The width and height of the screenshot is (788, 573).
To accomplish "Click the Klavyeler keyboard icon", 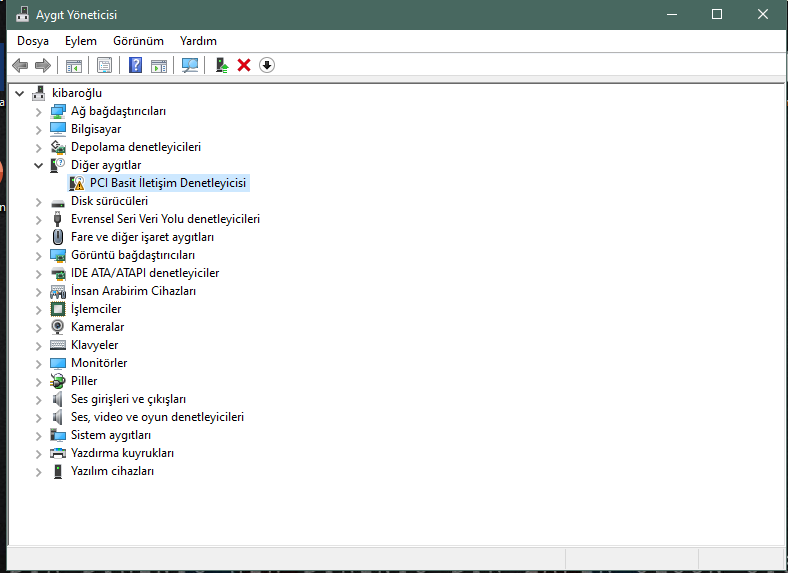I will pyautogui.click(x=58, y=345).
